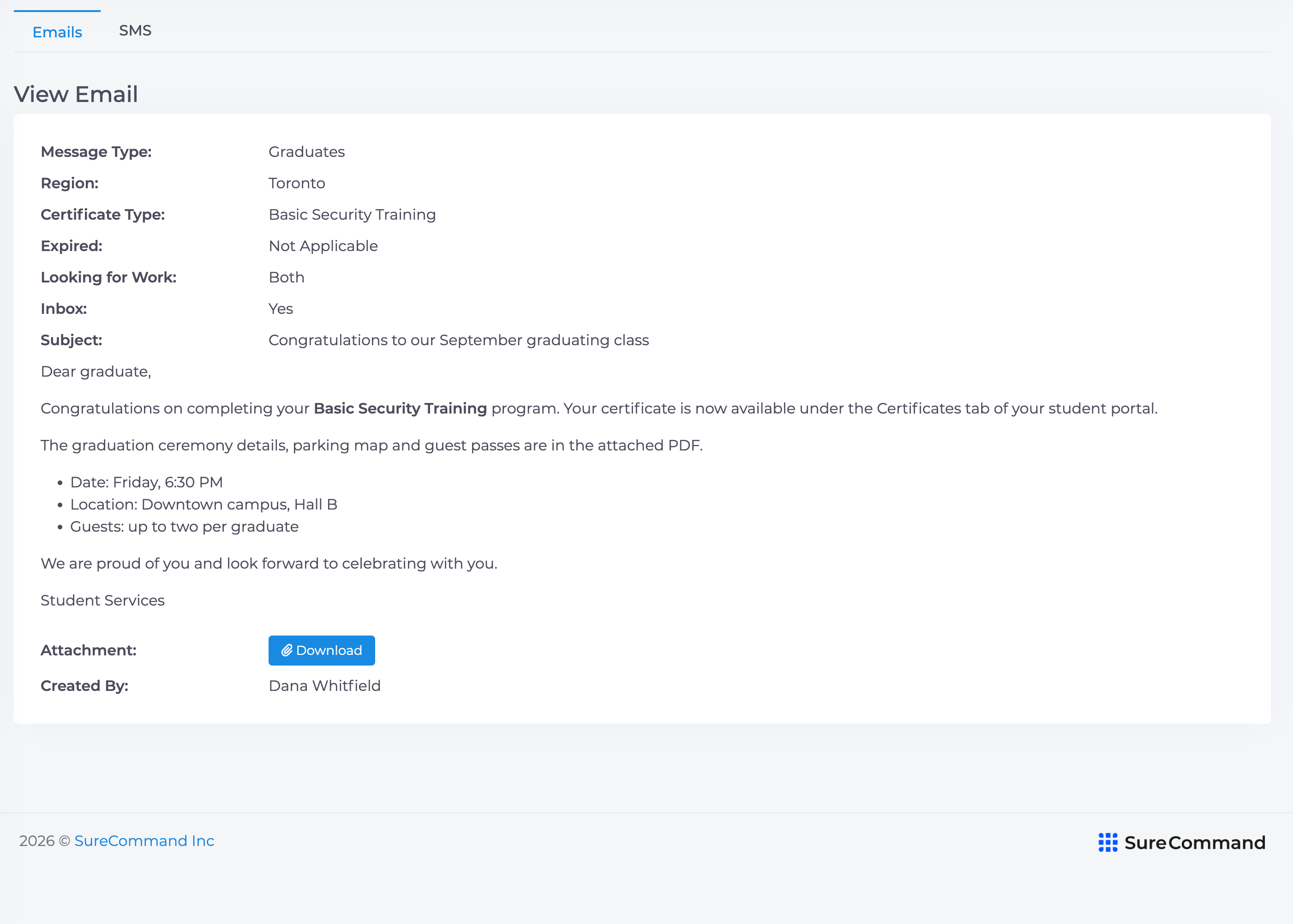Open the SMS tab
1293x924 pixels.
(135, 31)
